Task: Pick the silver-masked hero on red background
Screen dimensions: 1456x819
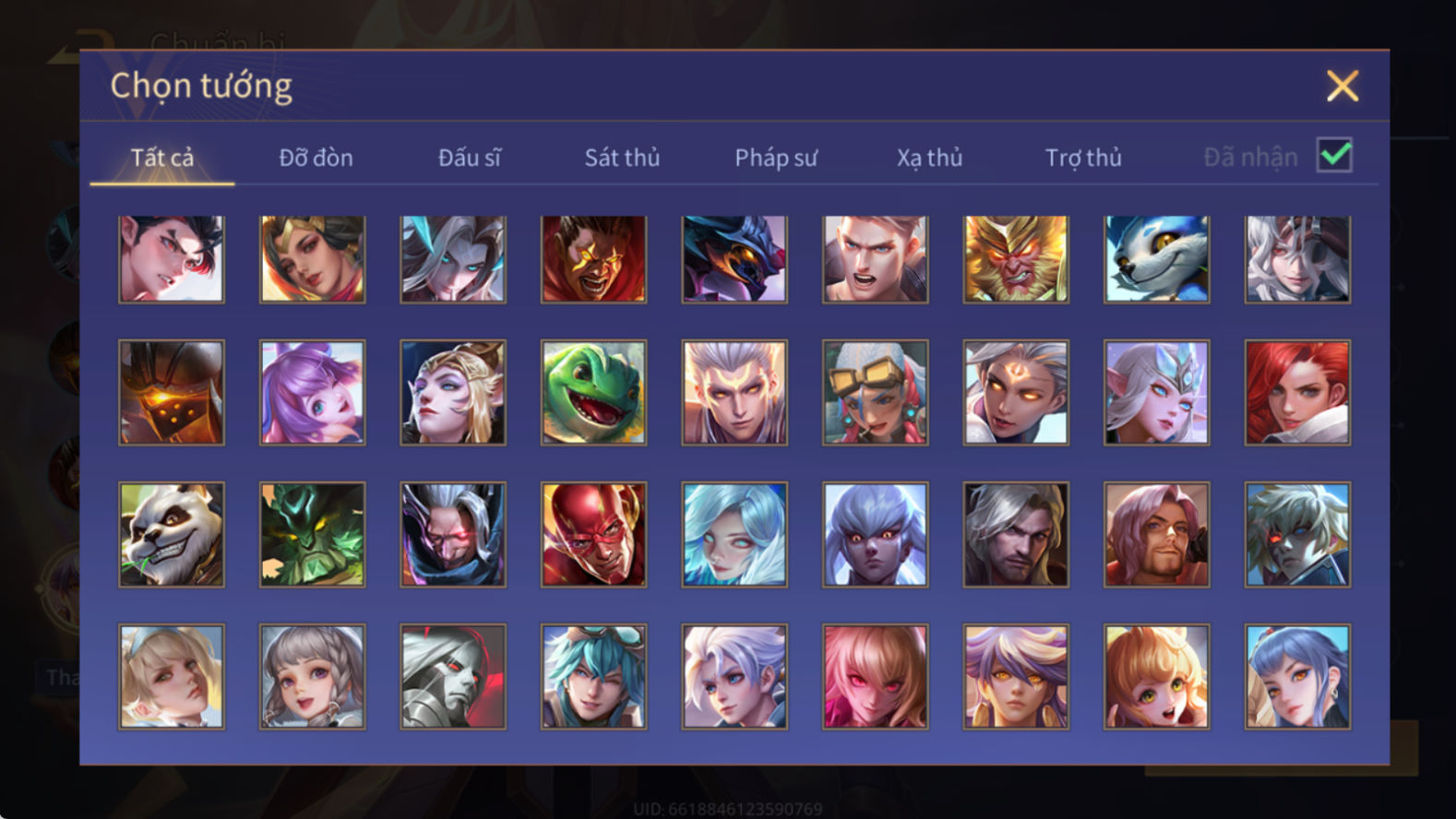Action: 453,677
